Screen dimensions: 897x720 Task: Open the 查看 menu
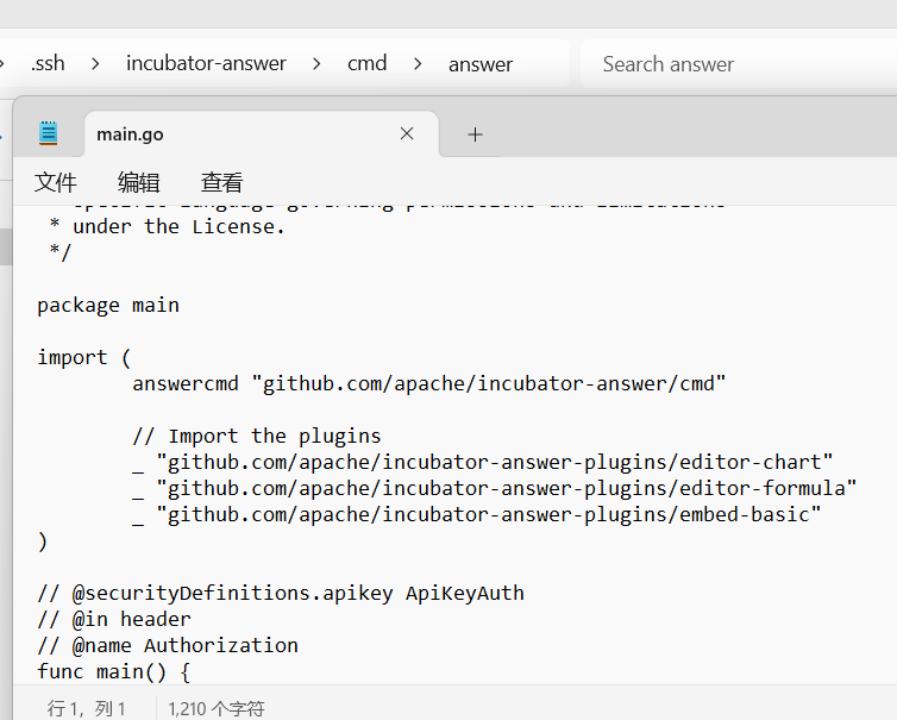pos(221,182)
